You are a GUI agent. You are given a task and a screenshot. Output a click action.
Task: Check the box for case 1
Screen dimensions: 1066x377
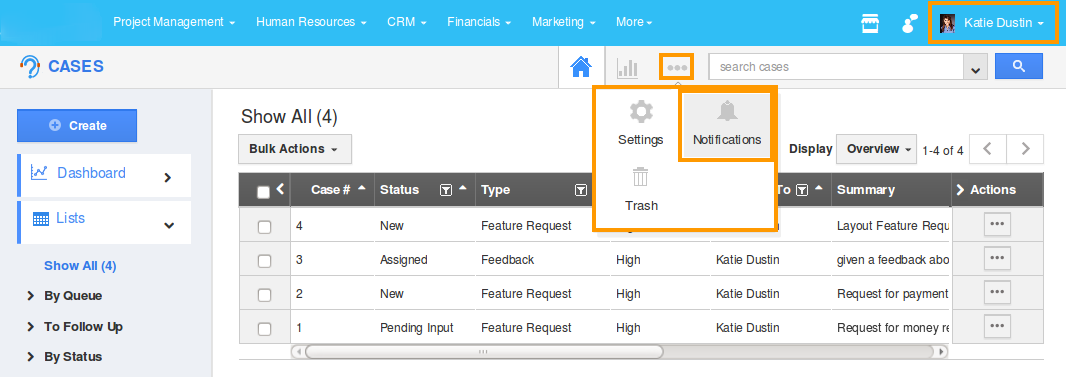[x=264, y=329]
